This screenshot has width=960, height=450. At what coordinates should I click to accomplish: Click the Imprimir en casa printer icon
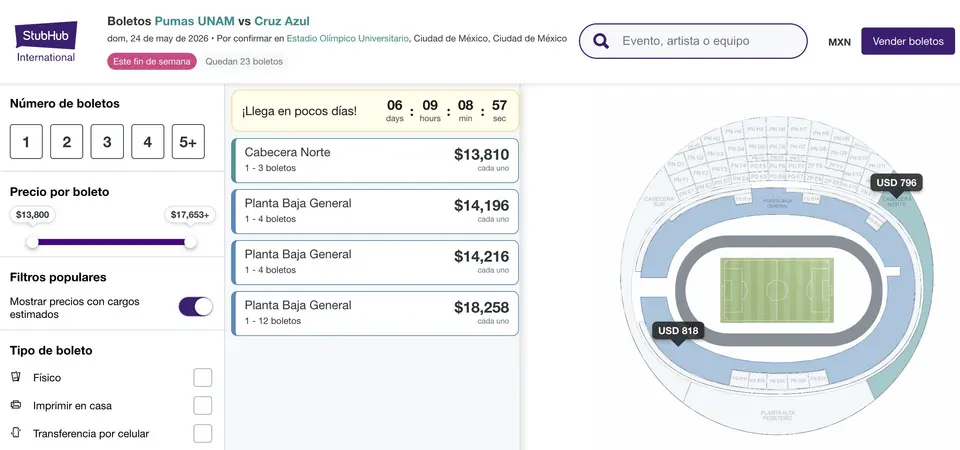(17, 405)
